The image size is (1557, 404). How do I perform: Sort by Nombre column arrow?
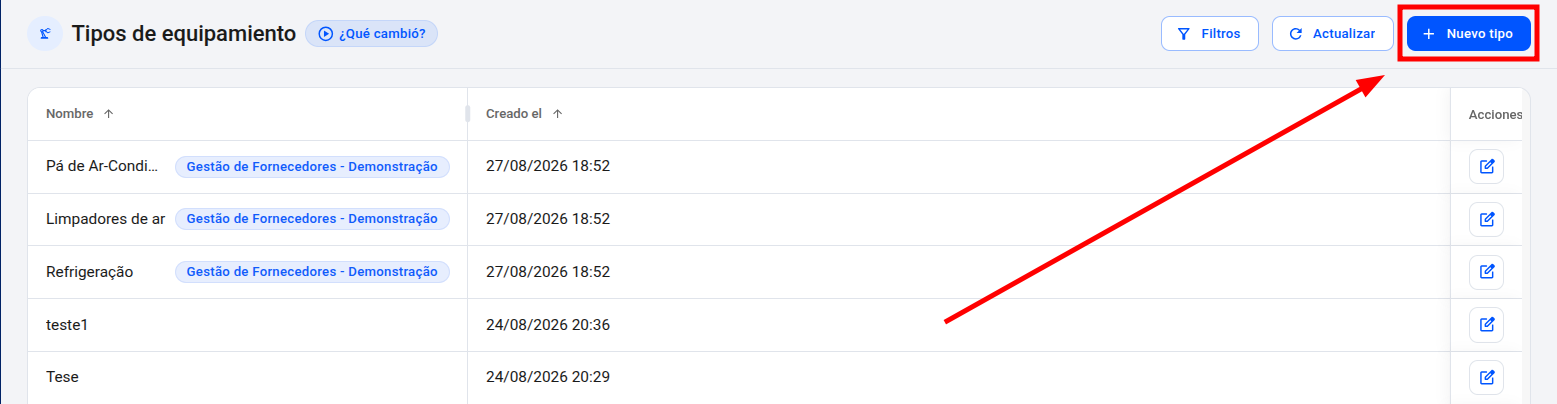[x=109, y=114]
